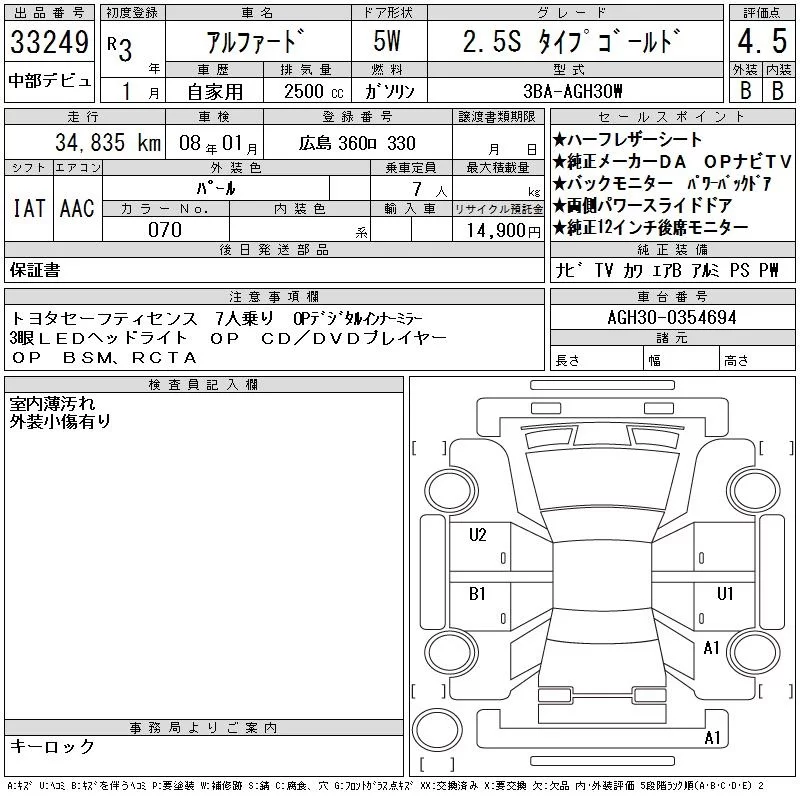
Task: Select the car name アルファード
Action: point(256,42)
